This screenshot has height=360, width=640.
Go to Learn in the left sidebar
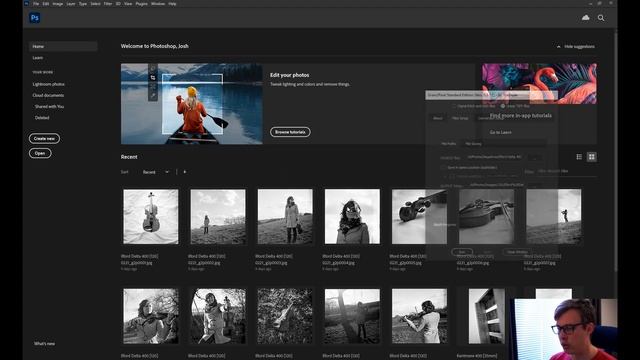38,58
